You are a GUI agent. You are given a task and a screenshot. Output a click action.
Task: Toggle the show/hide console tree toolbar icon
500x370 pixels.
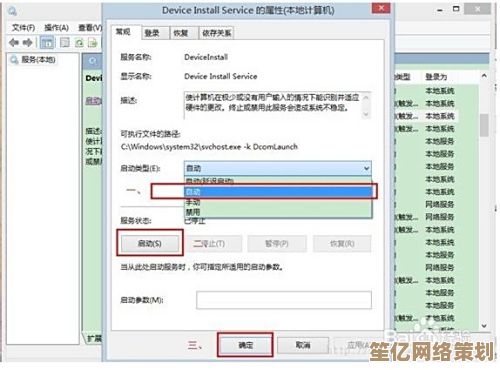pos(47,42)
